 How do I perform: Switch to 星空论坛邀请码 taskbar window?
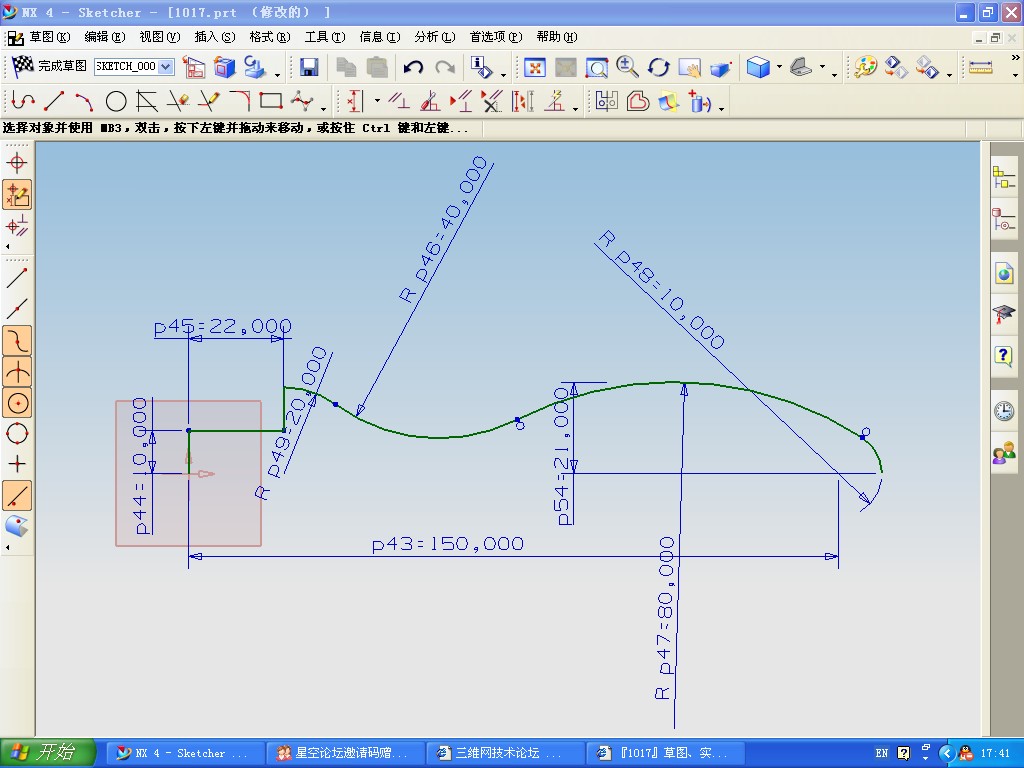[x=345, y=753]
